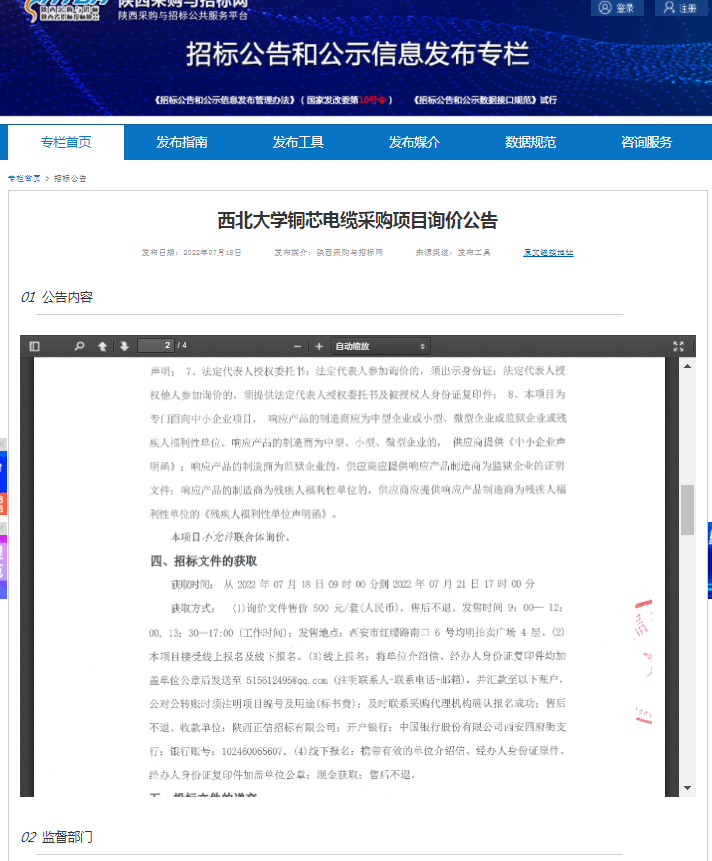
Task: Open the 自动缩放 zoom level dropdown
Action: pos(380,346)
